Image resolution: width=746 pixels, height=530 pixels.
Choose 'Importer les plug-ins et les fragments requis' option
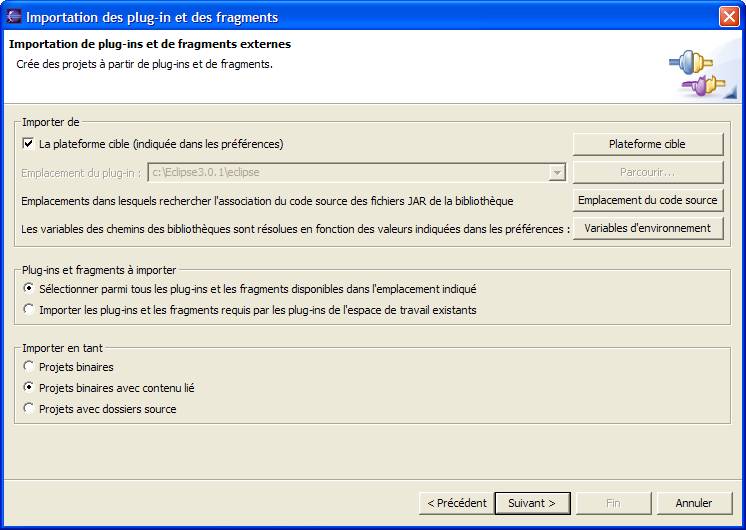[x=28, y=310]
